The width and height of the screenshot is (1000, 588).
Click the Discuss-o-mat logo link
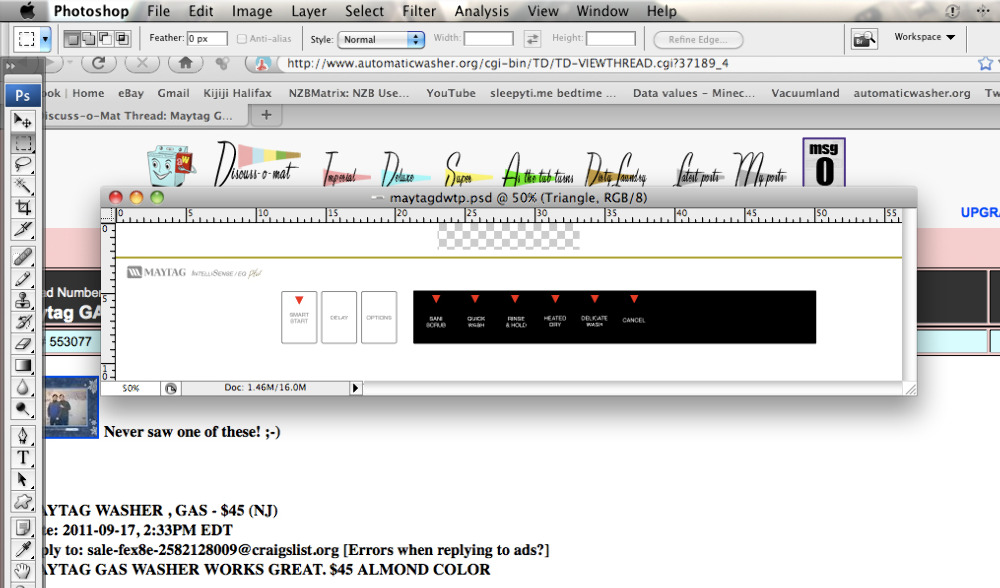click(x=256, y=164)
